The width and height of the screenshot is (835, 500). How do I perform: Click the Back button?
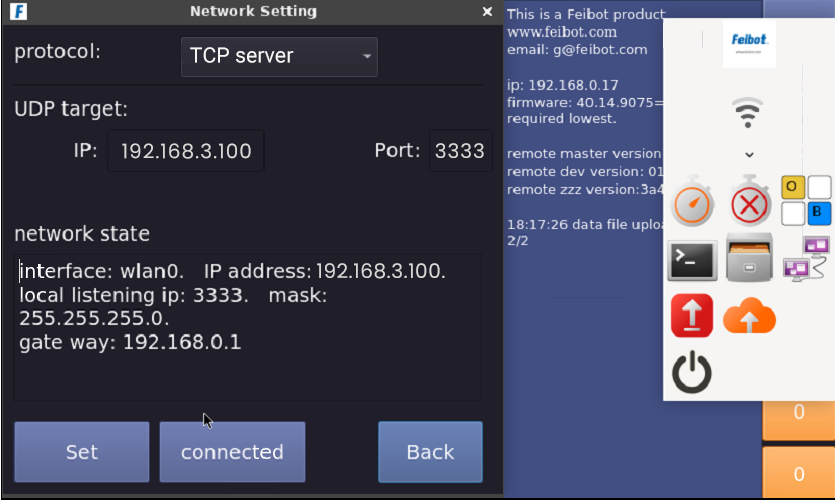tap(430, 452)
